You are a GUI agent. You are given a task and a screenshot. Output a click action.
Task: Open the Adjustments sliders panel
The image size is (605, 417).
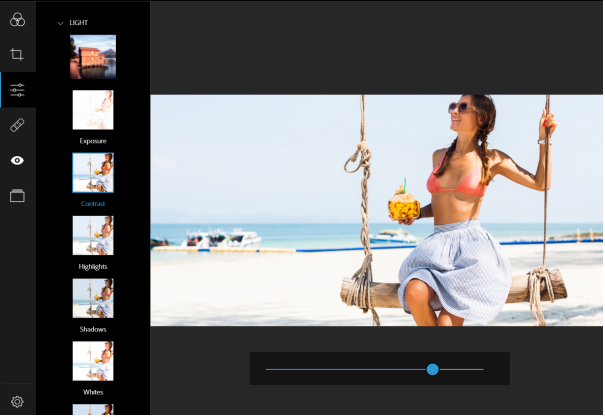[x=17, y=90]
